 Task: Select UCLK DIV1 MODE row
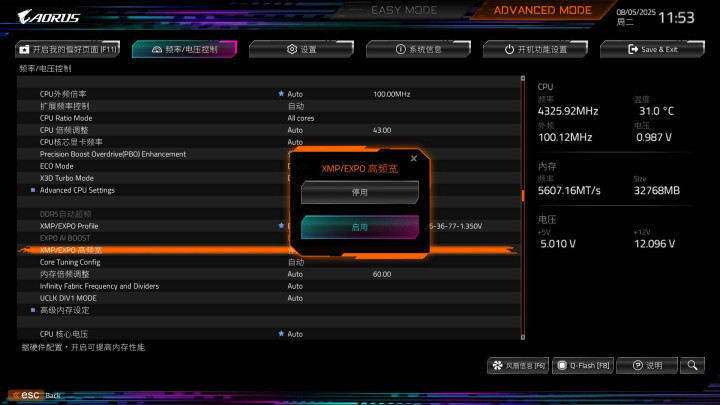269,298
